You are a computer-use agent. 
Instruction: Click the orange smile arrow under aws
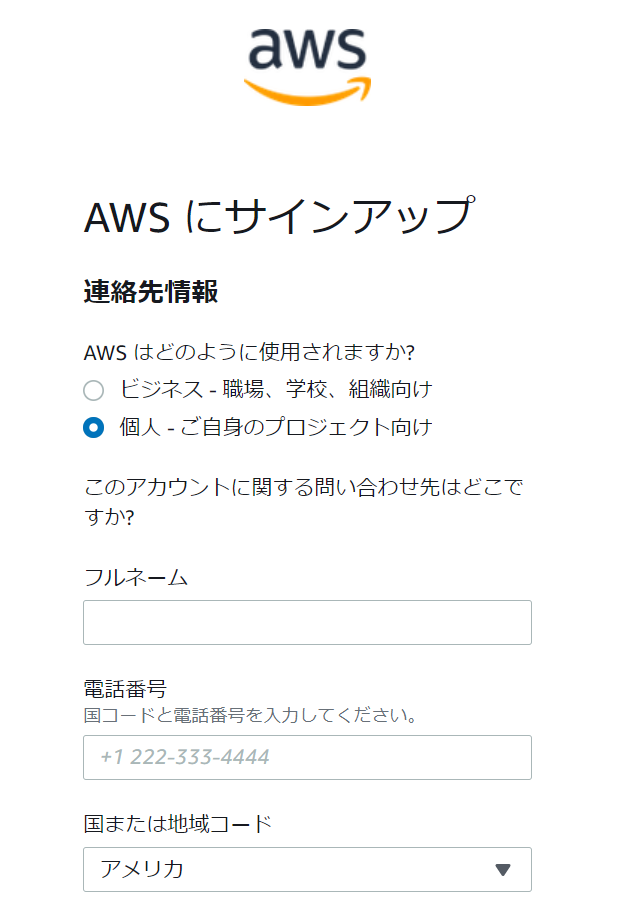[x=308, y=91]
